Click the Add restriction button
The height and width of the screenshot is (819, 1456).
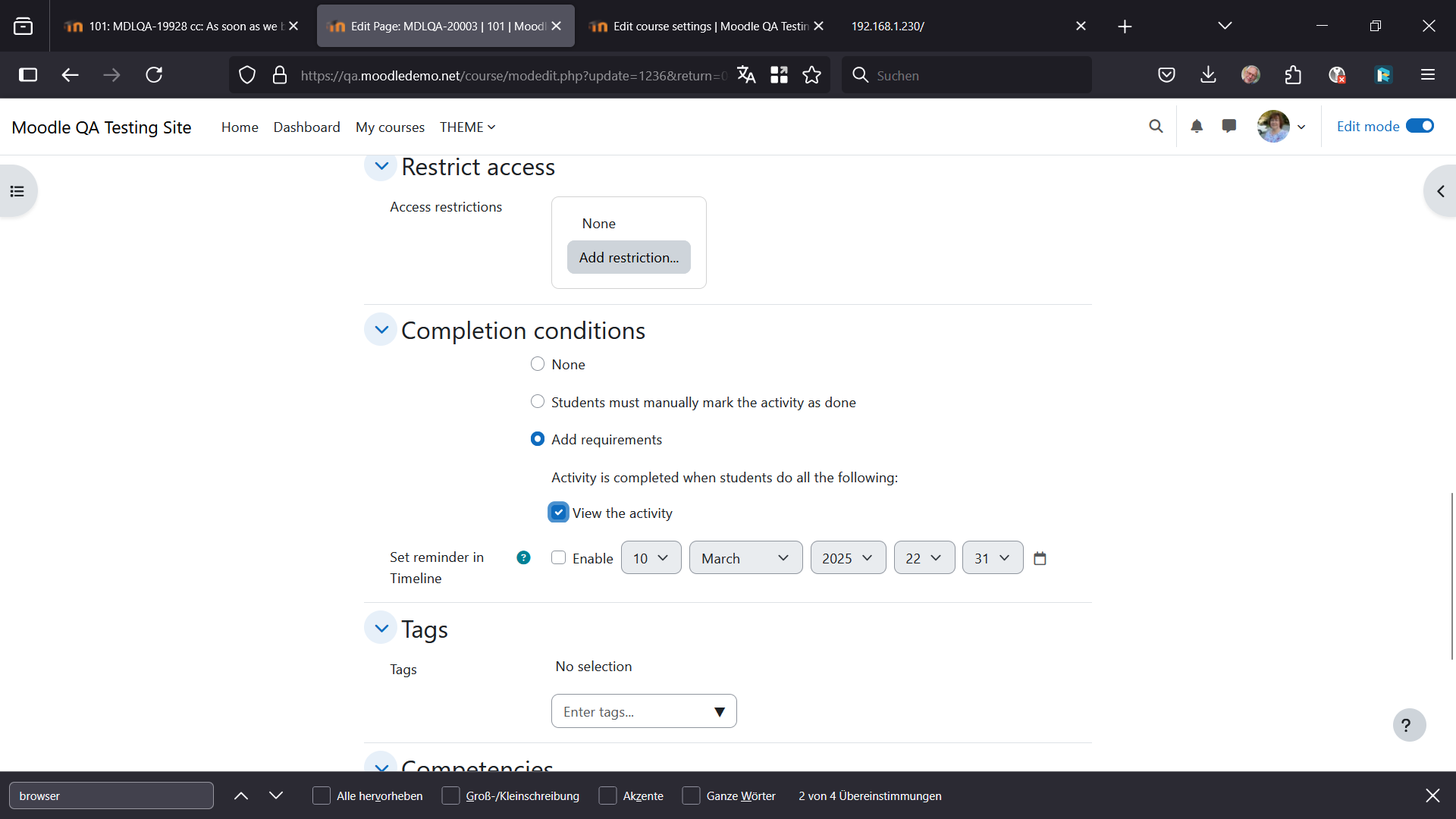pos(629,258)
